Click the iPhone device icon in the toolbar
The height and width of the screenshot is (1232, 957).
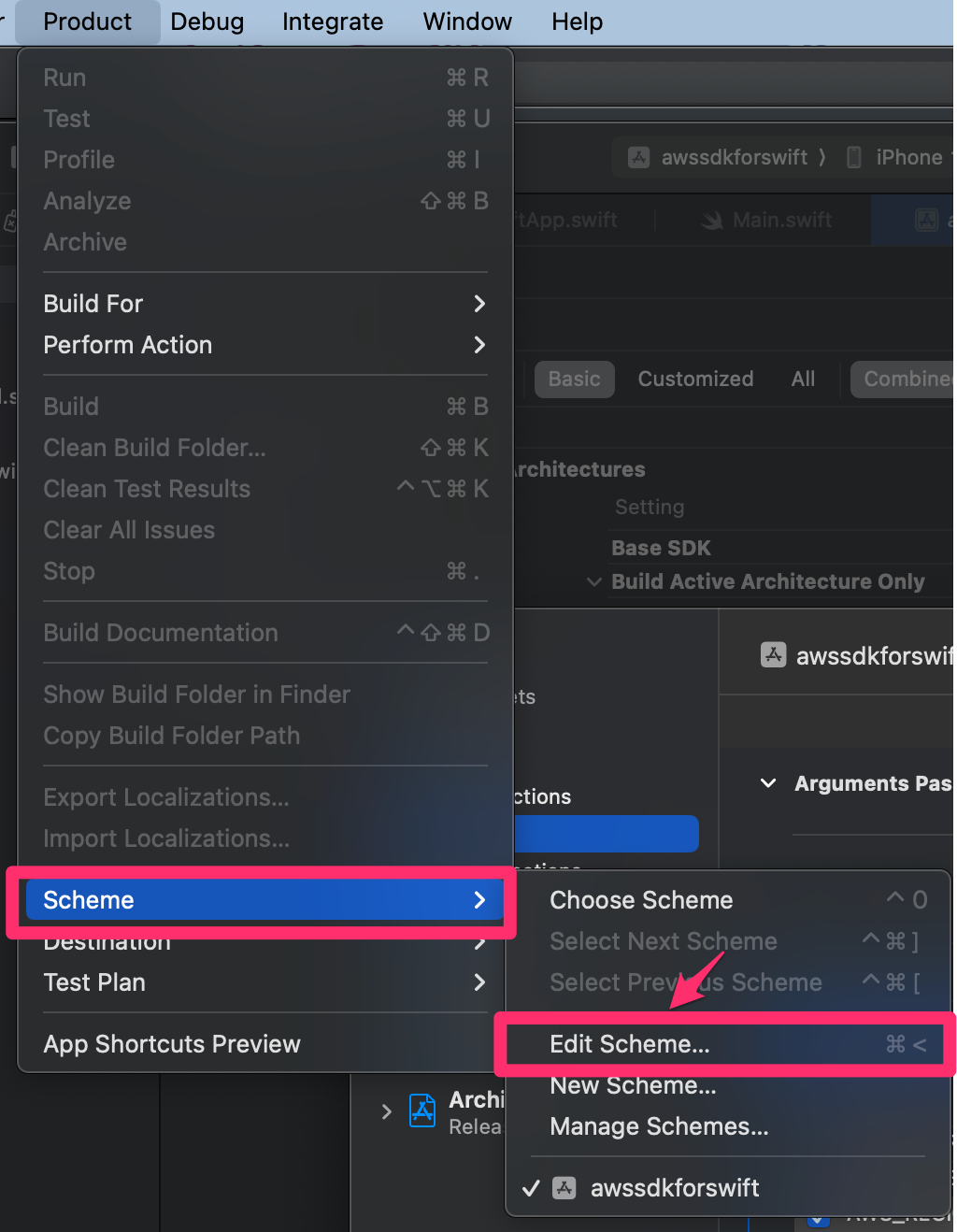[853, 157]
